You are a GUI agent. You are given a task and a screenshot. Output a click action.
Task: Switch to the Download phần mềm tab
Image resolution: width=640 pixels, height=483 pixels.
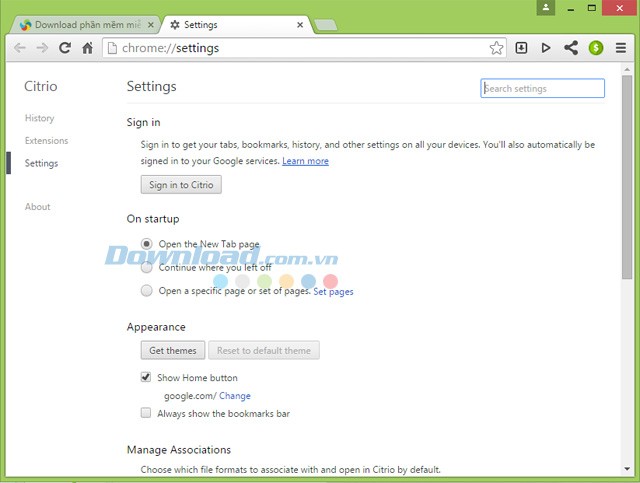(84, 24)
